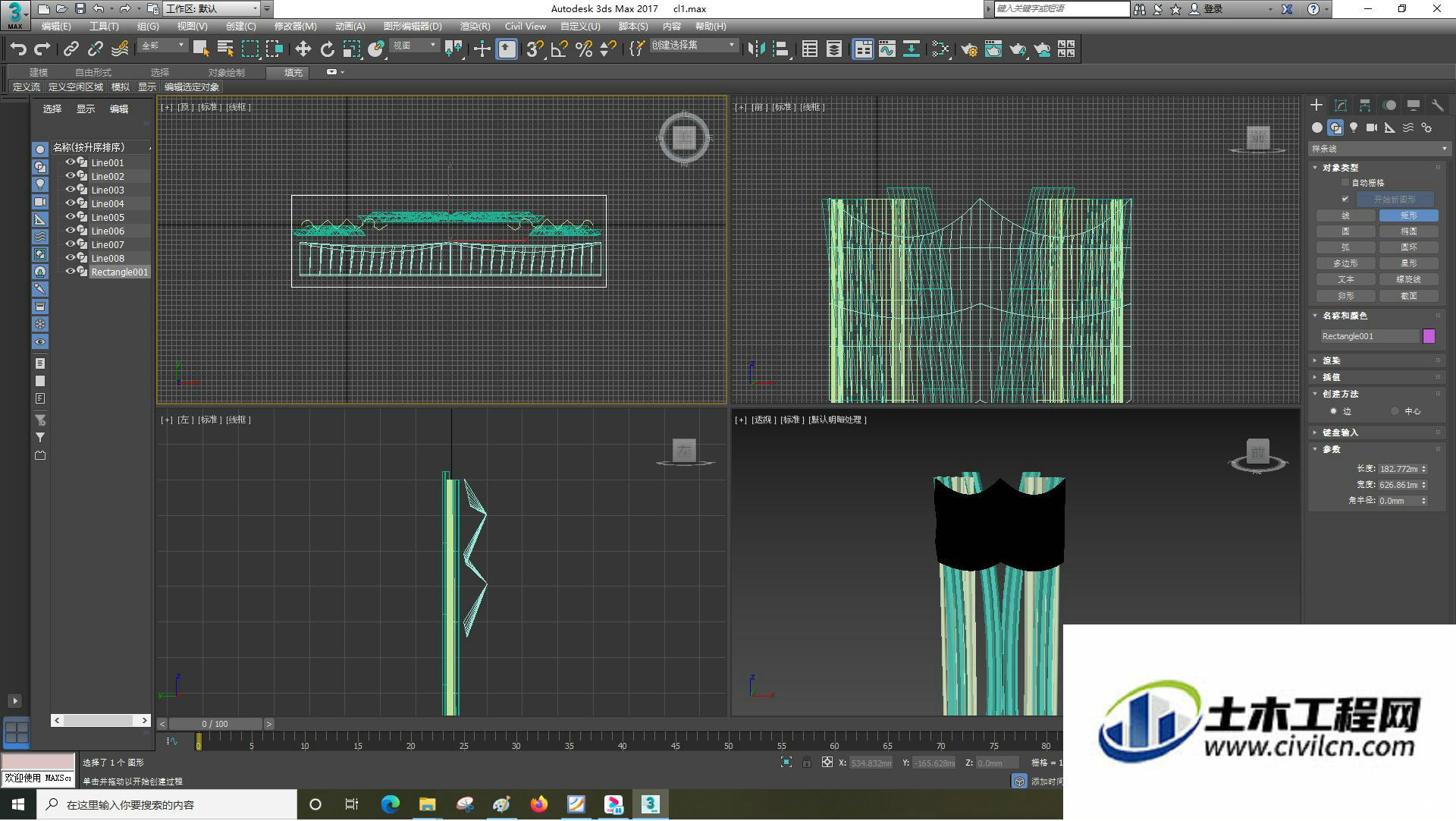
Task: Click the Undo arrow in main toolbar
Action: coord(18,49)
